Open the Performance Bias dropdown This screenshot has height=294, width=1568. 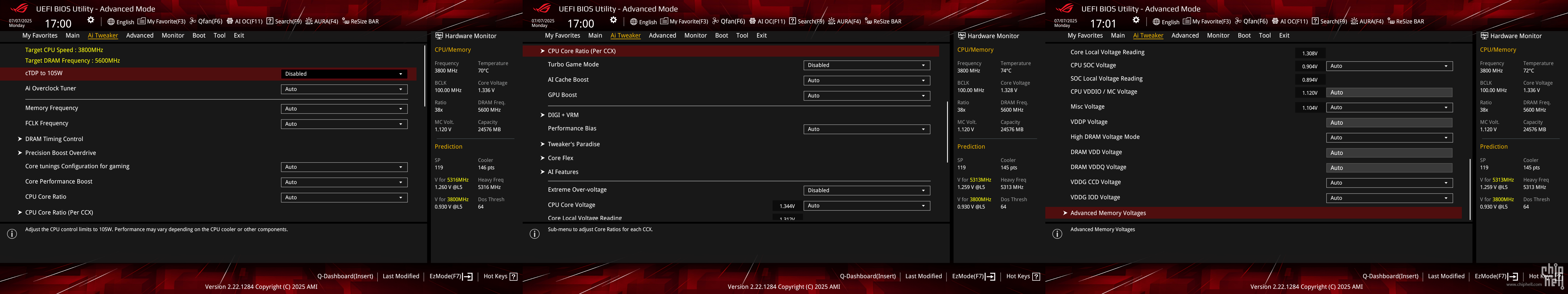867,129
